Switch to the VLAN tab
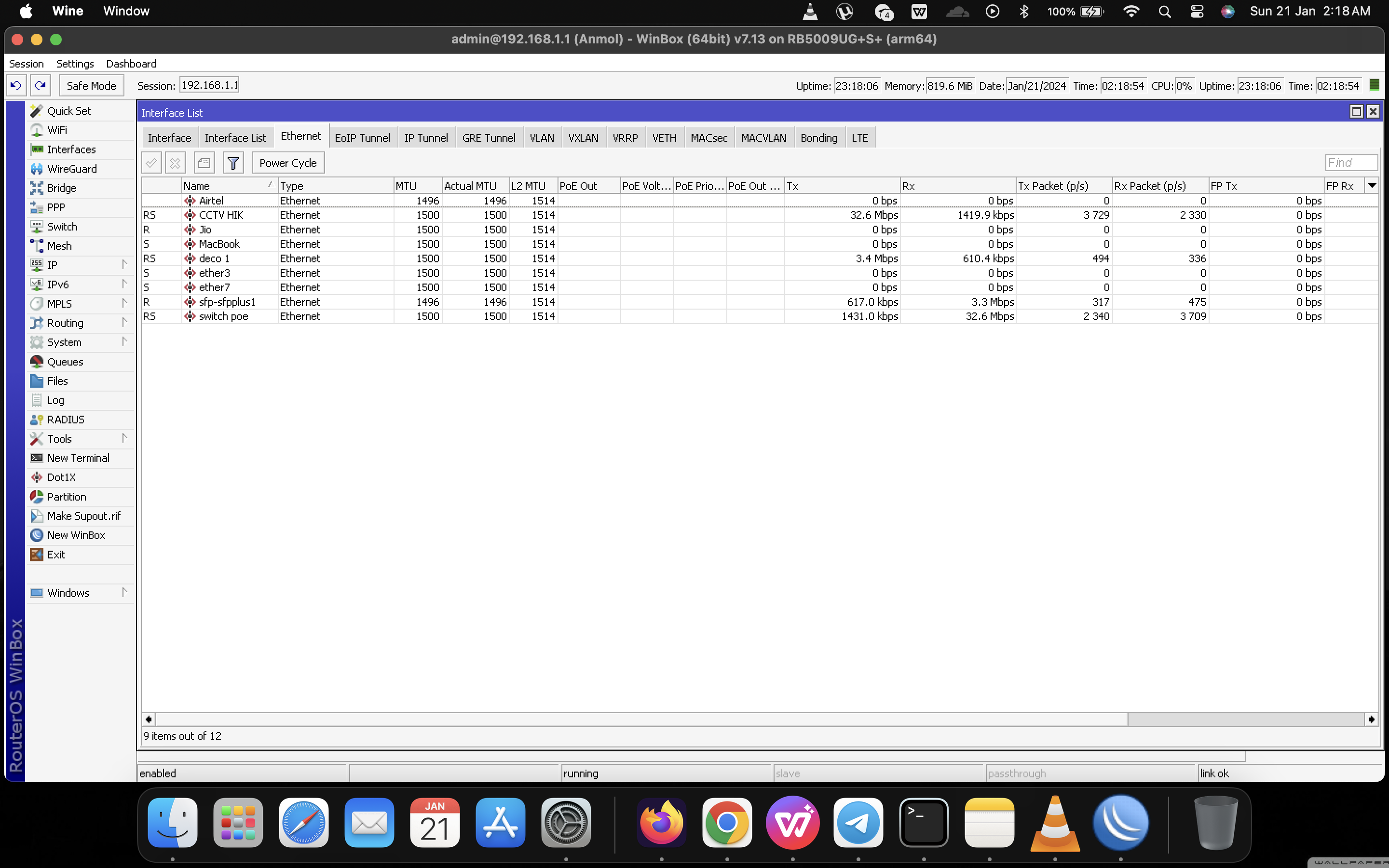1389x868 pixels. coord(541,138)
